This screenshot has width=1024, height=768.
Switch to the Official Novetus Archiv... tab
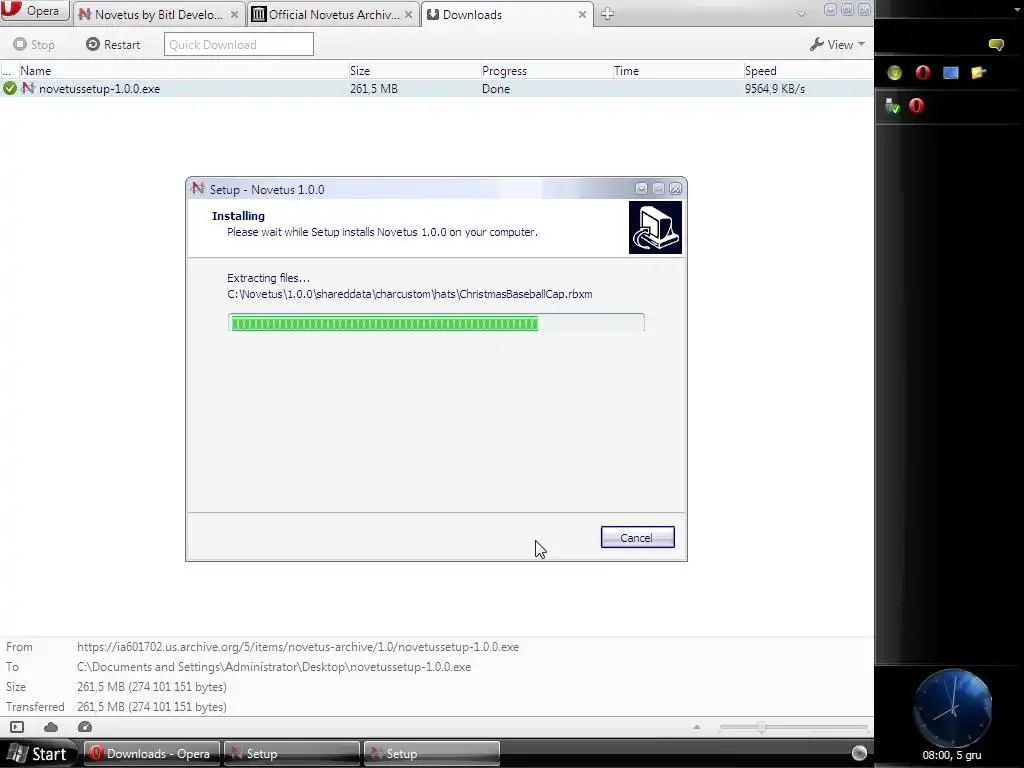pyautogui.click(x=333, y=14)
